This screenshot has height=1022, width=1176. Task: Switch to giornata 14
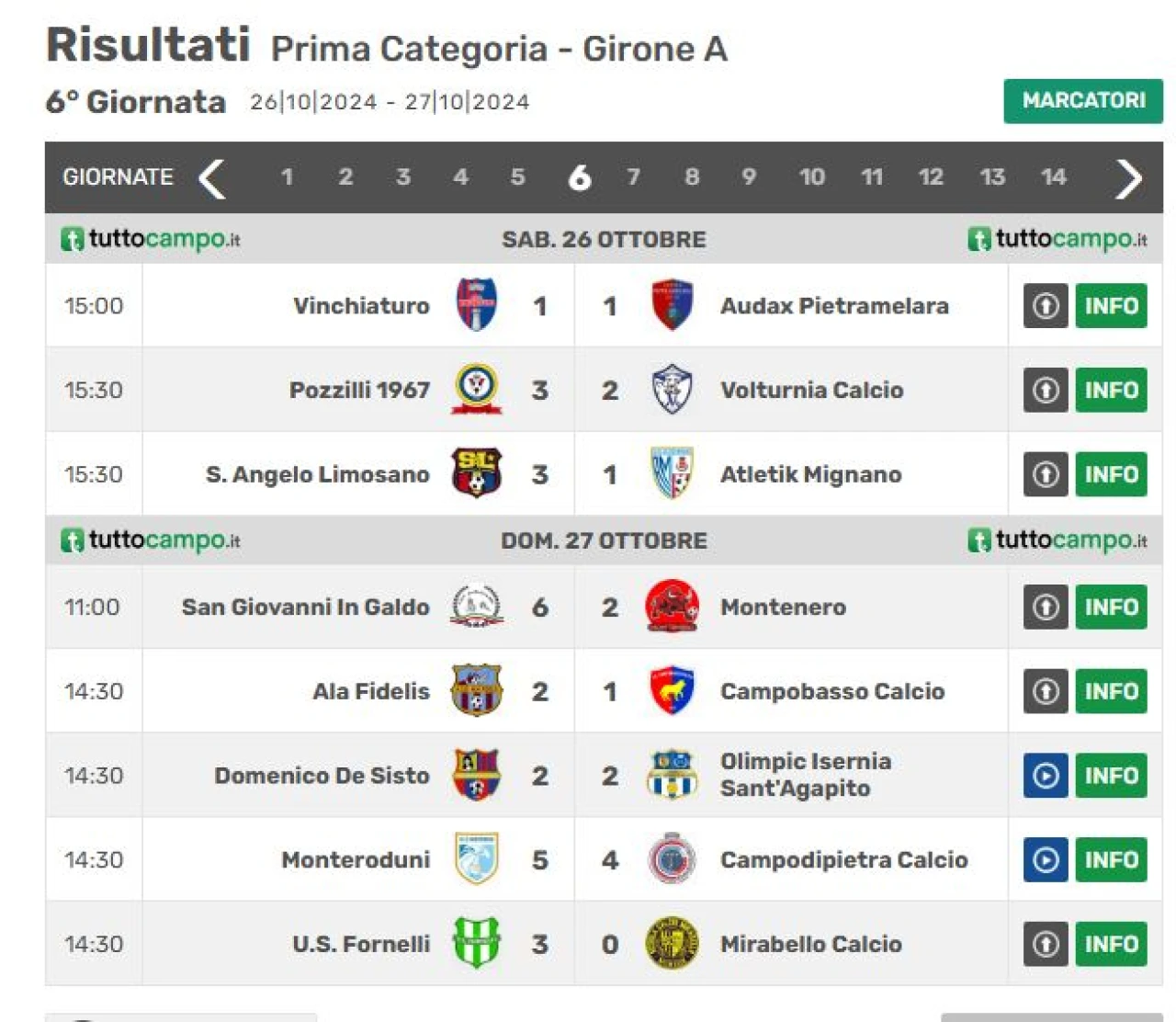point(1054,176)
